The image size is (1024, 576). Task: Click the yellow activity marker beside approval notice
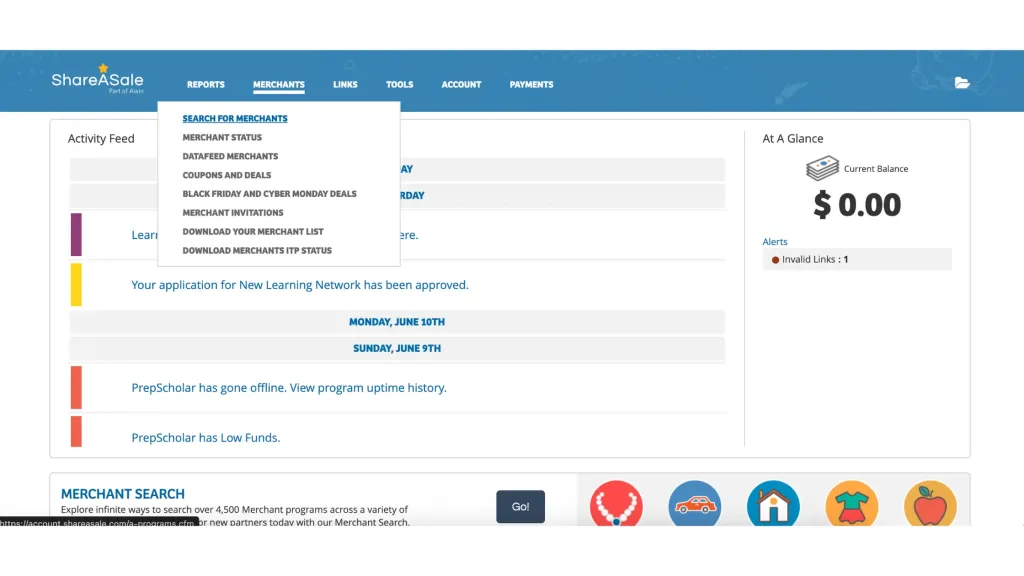pyautogui.click(x=76, y=285)
